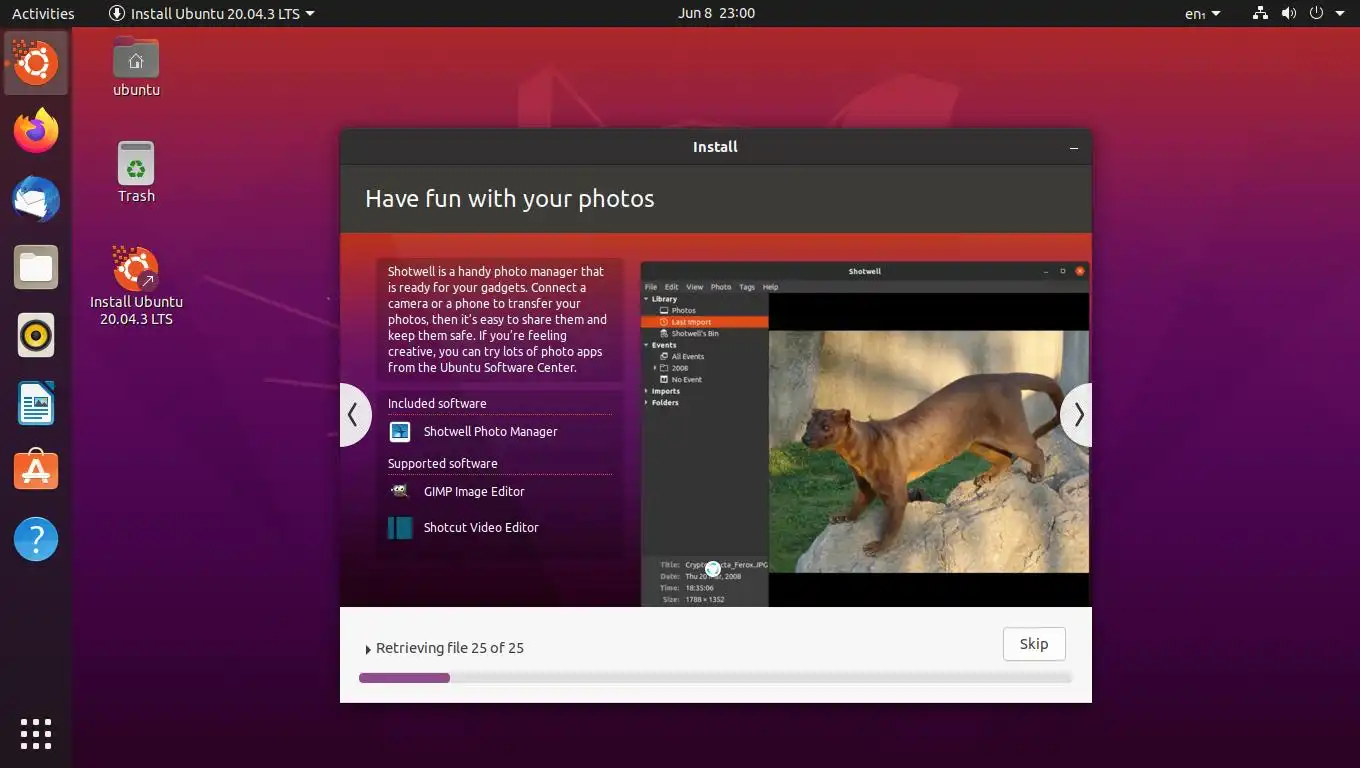Open the Ubuntu installer dock icon
The width and height of the screenshot is (1360, 768).
[x=36, y=63]
